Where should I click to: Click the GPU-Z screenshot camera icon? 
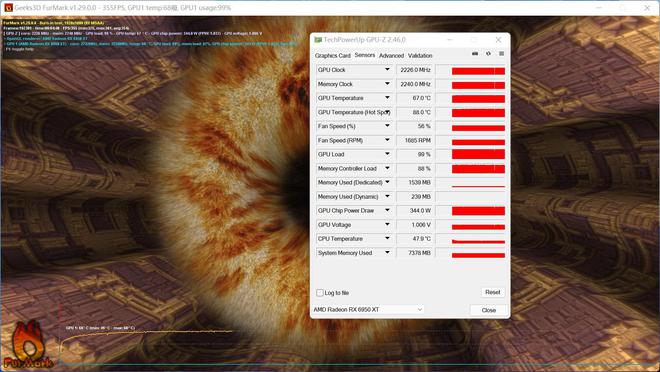point(475,54)
